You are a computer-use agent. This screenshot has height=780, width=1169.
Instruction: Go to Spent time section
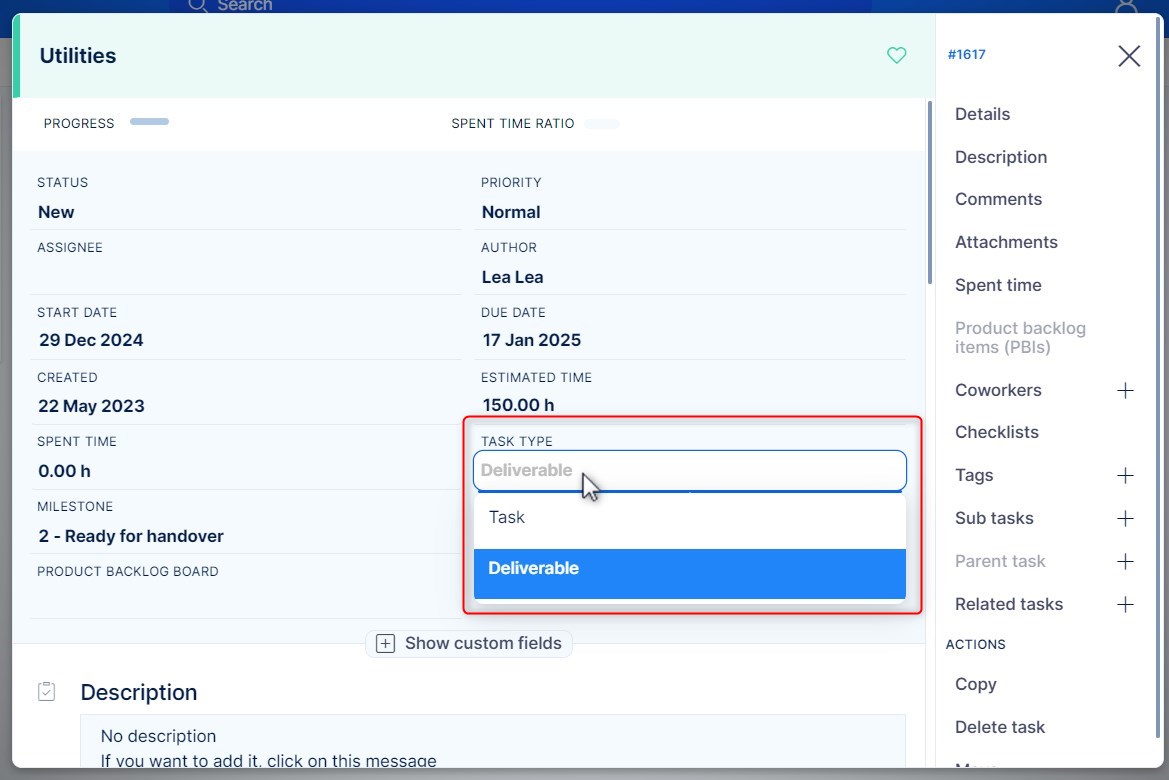pyautogui.click(x=997, y=285)
